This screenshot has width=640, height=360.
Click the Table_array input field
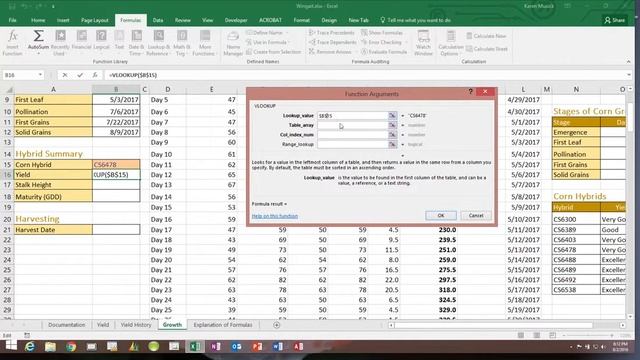pos(353,125)
